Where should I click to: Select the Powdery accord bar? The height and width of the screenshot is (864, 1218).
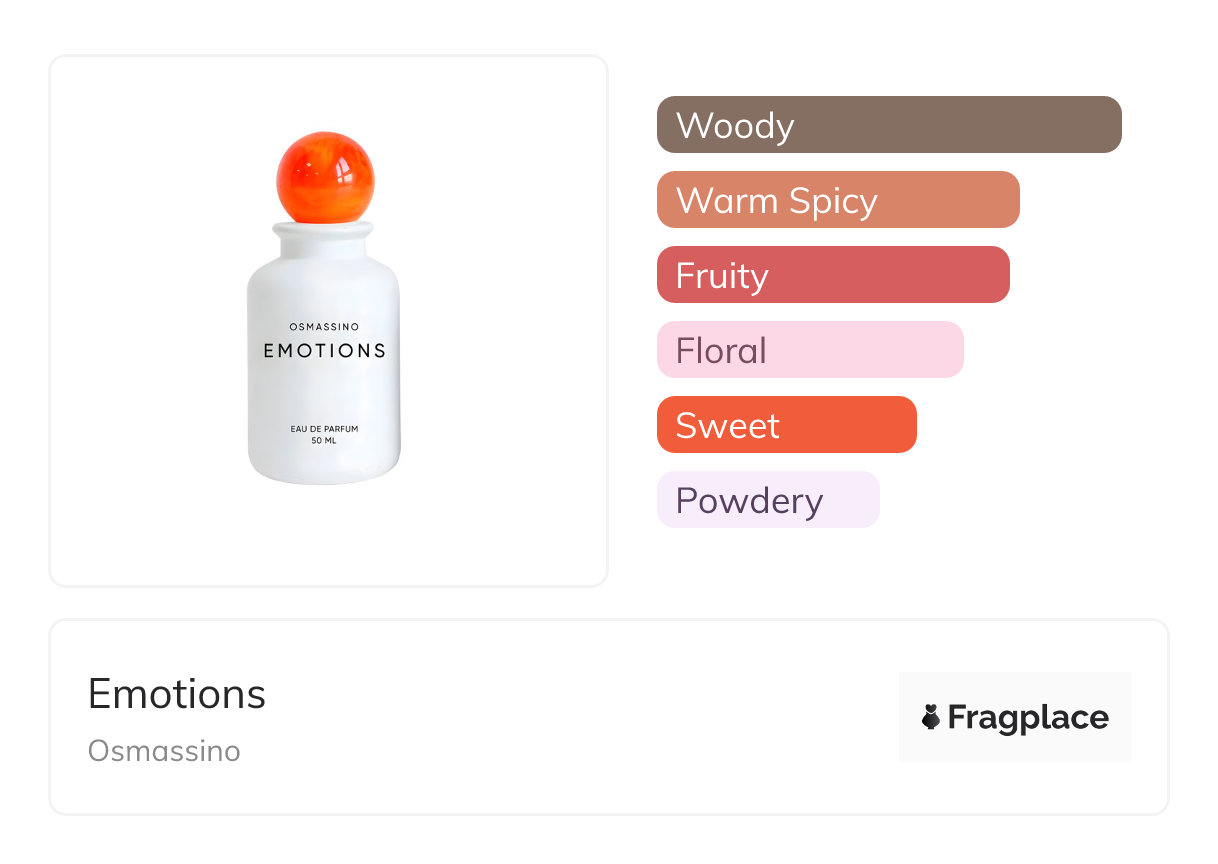(767, 500)
